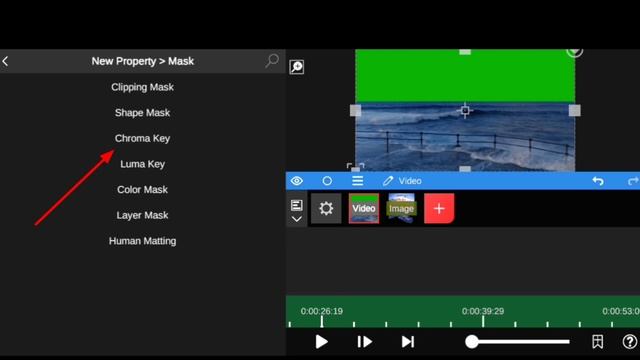Click the zoom magnifier icon on preview
640x360 pixels.
pos(297,67)
